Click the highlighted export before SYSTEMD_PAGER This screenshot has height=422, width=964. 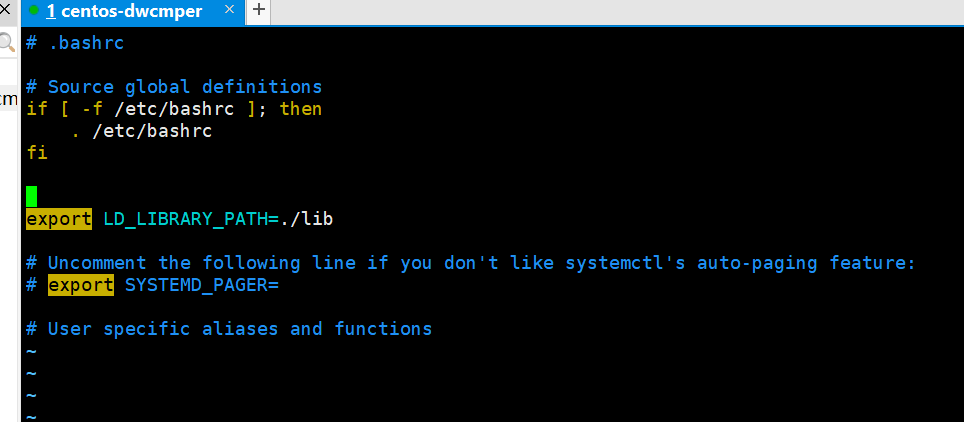[x=81, y=285]
